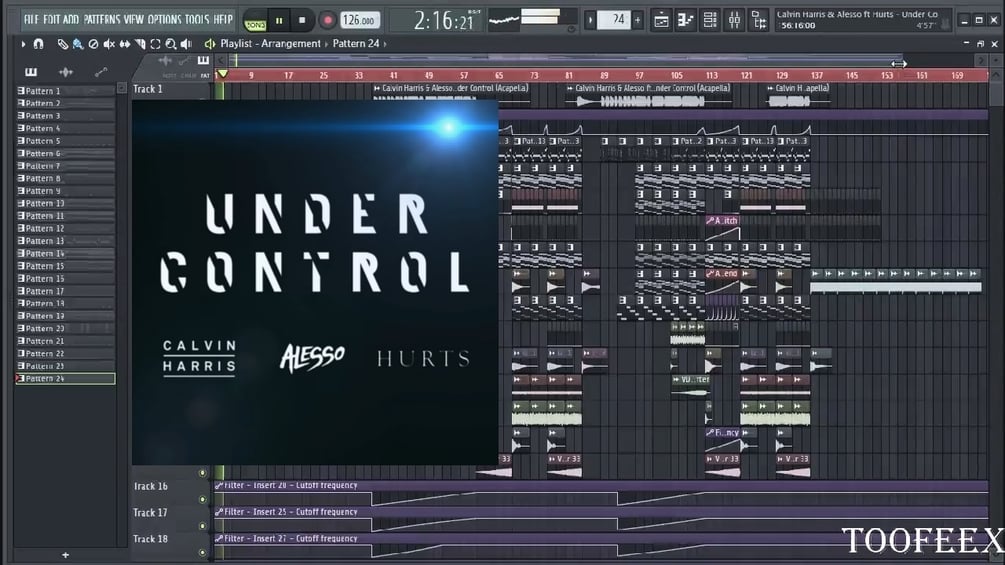Select the Slice tool
1005x565 pixels.
(x=140, y=44)
